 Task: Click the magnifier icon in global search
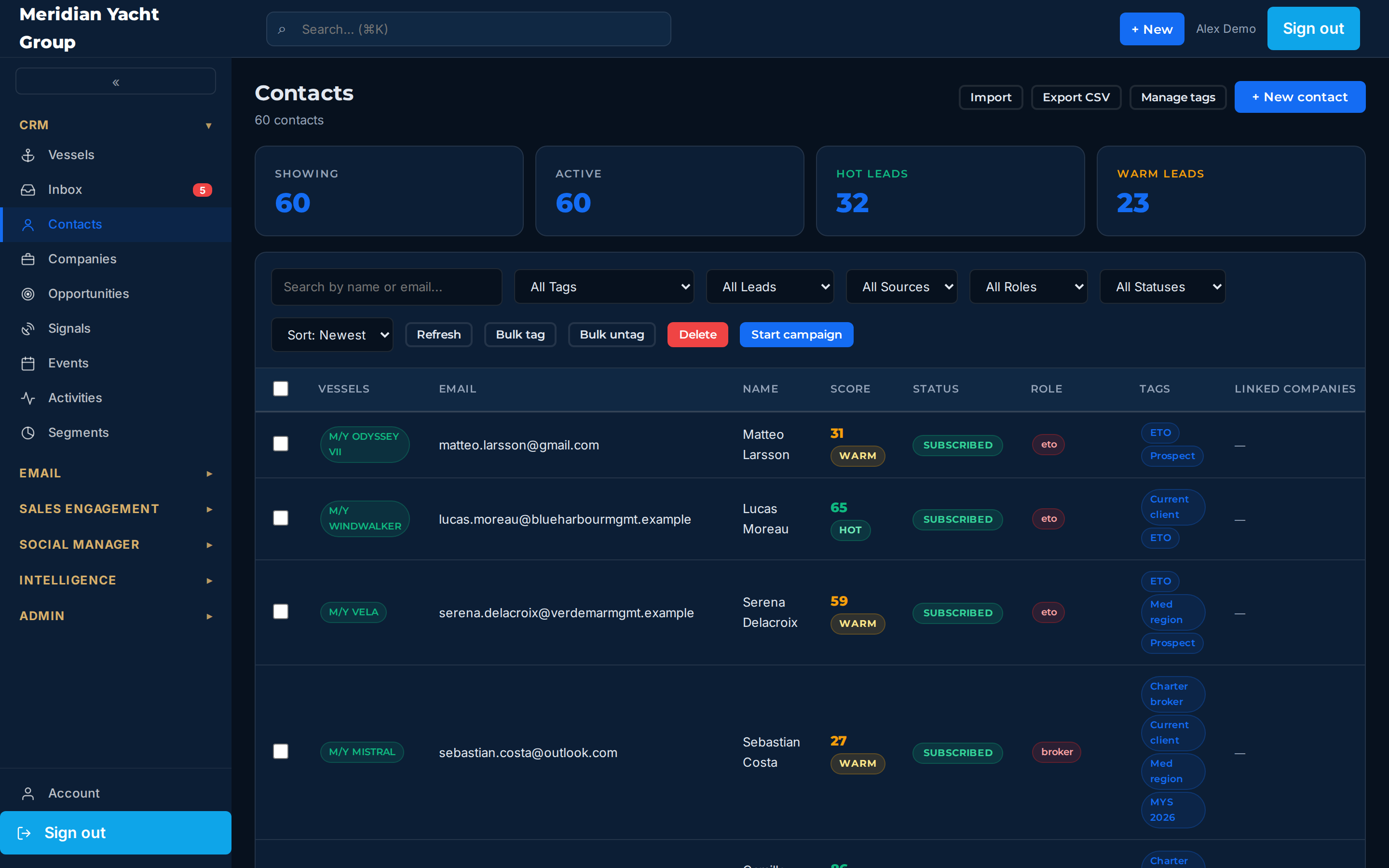pos(281,29)
